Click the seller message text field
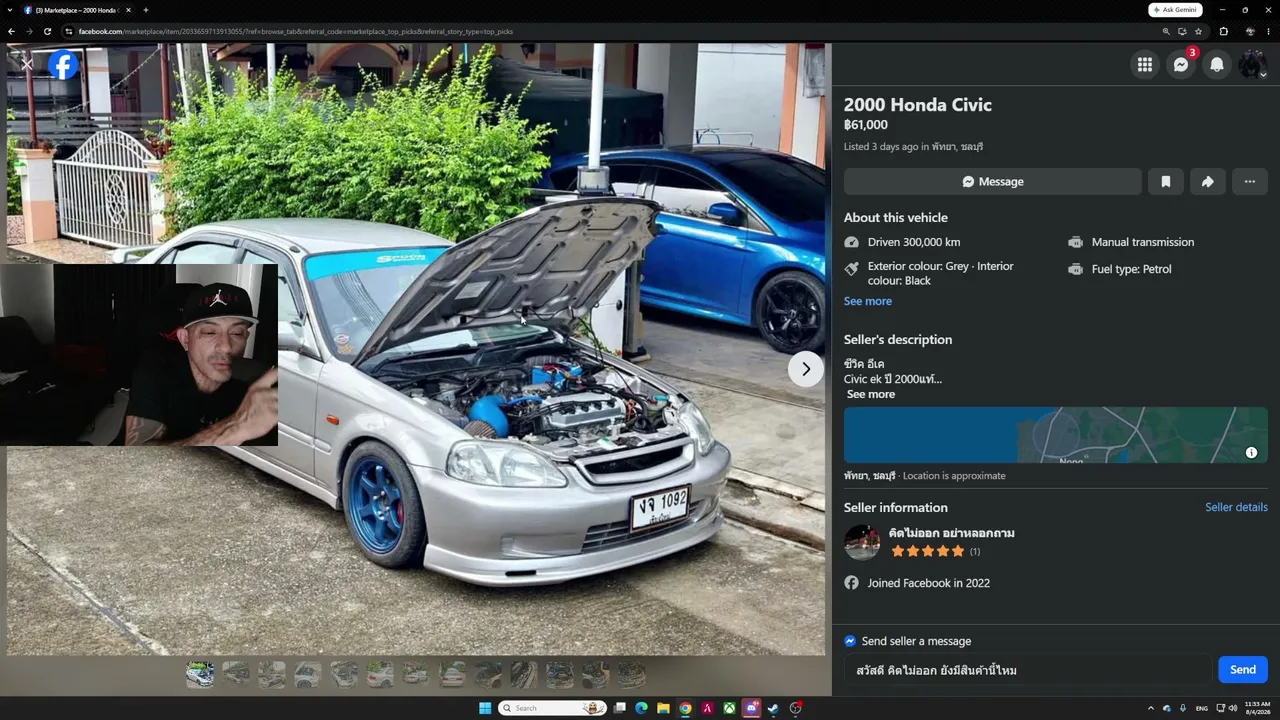 click(1028, 670)
